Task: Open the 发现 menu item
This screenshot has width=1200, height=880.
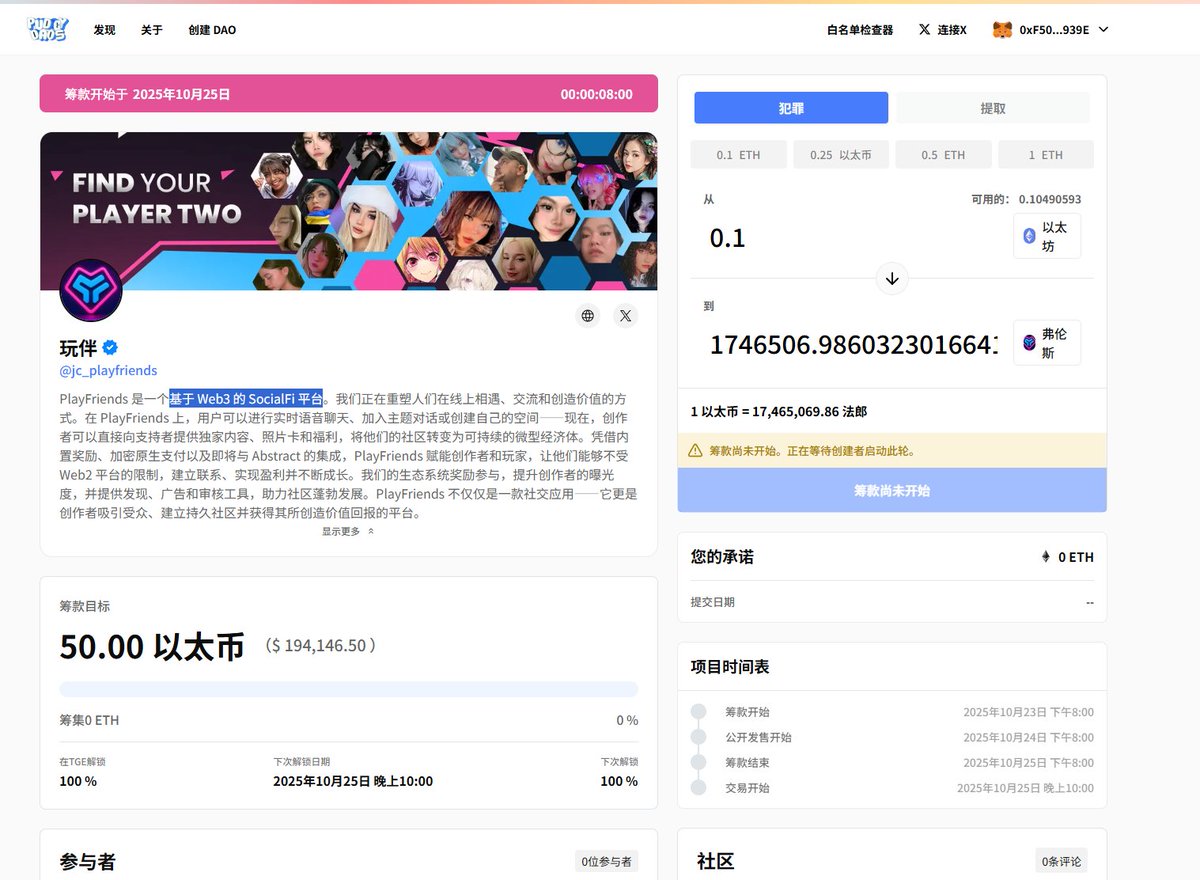Action: [105, 30]
